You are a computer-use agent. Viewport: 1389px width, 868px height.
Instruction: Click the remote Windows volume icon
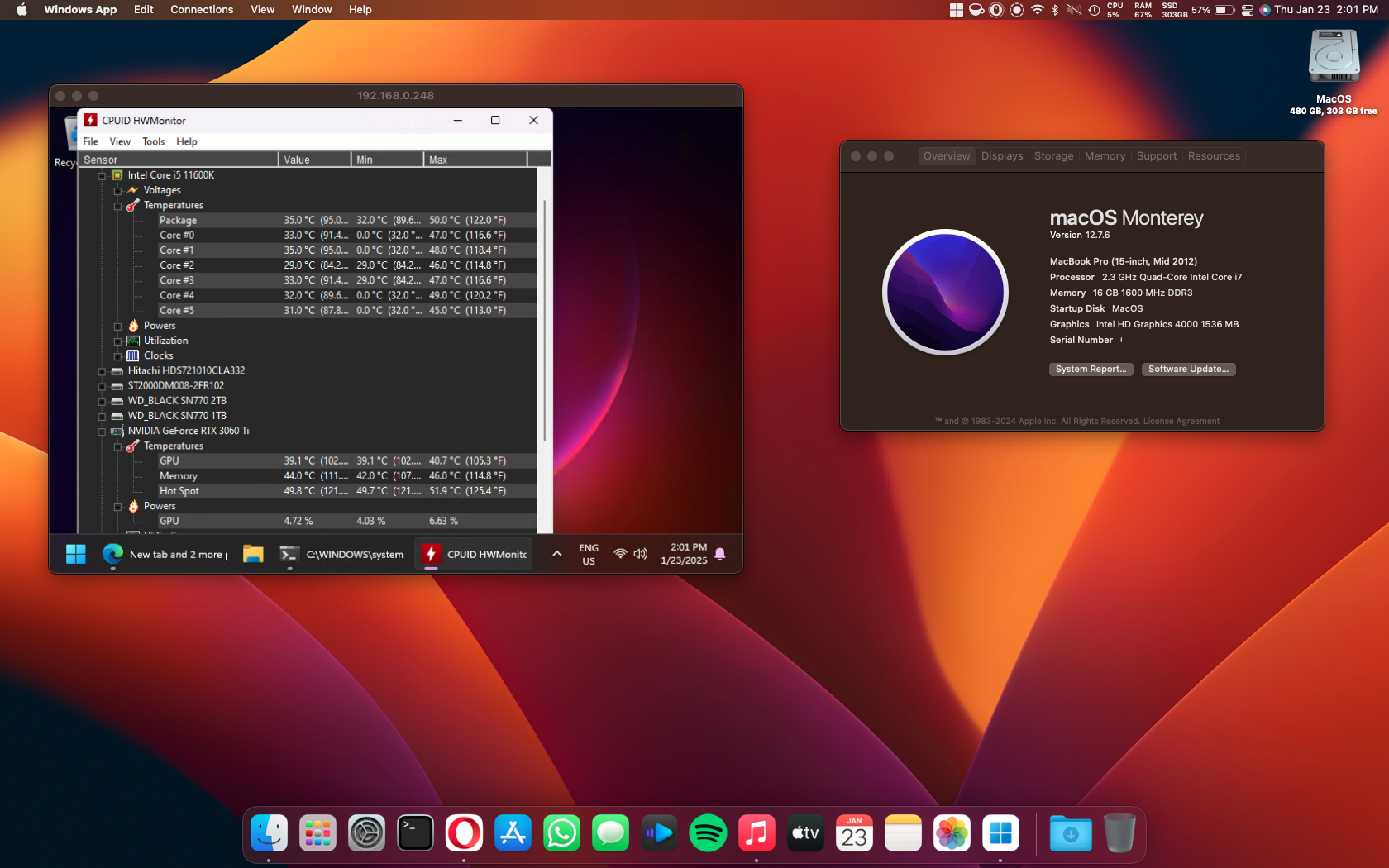click(641, 554)
